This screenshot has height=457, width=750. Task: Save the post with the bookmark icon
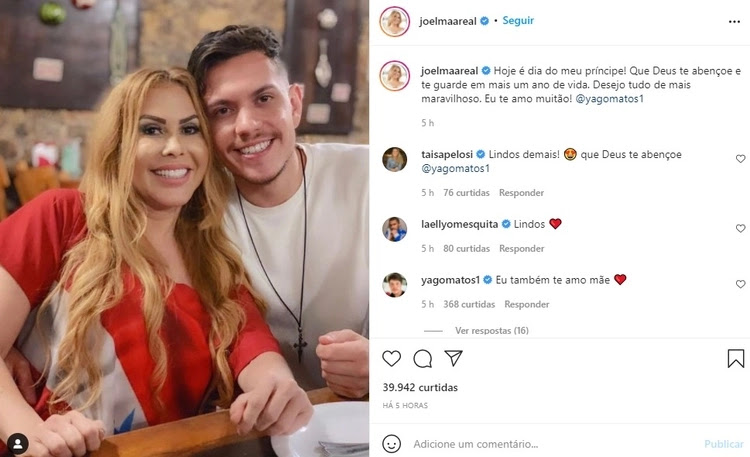pos(736,358)
